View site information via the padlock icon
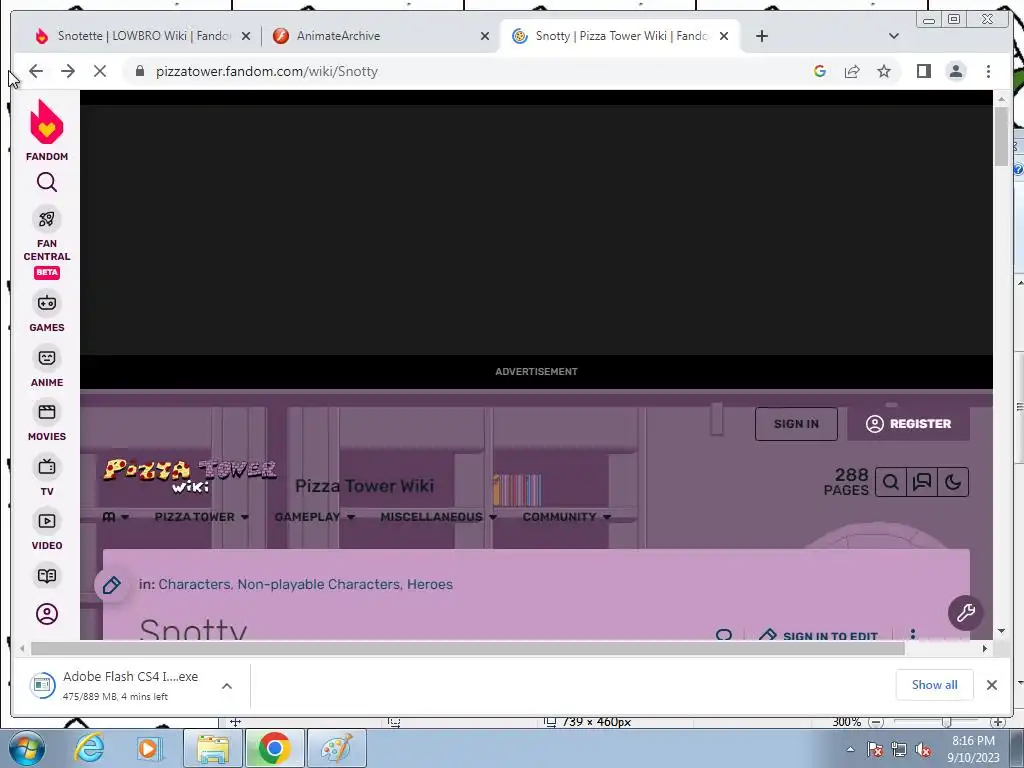The height and width of the screenshot is (768, 1024). click(139, 71)
